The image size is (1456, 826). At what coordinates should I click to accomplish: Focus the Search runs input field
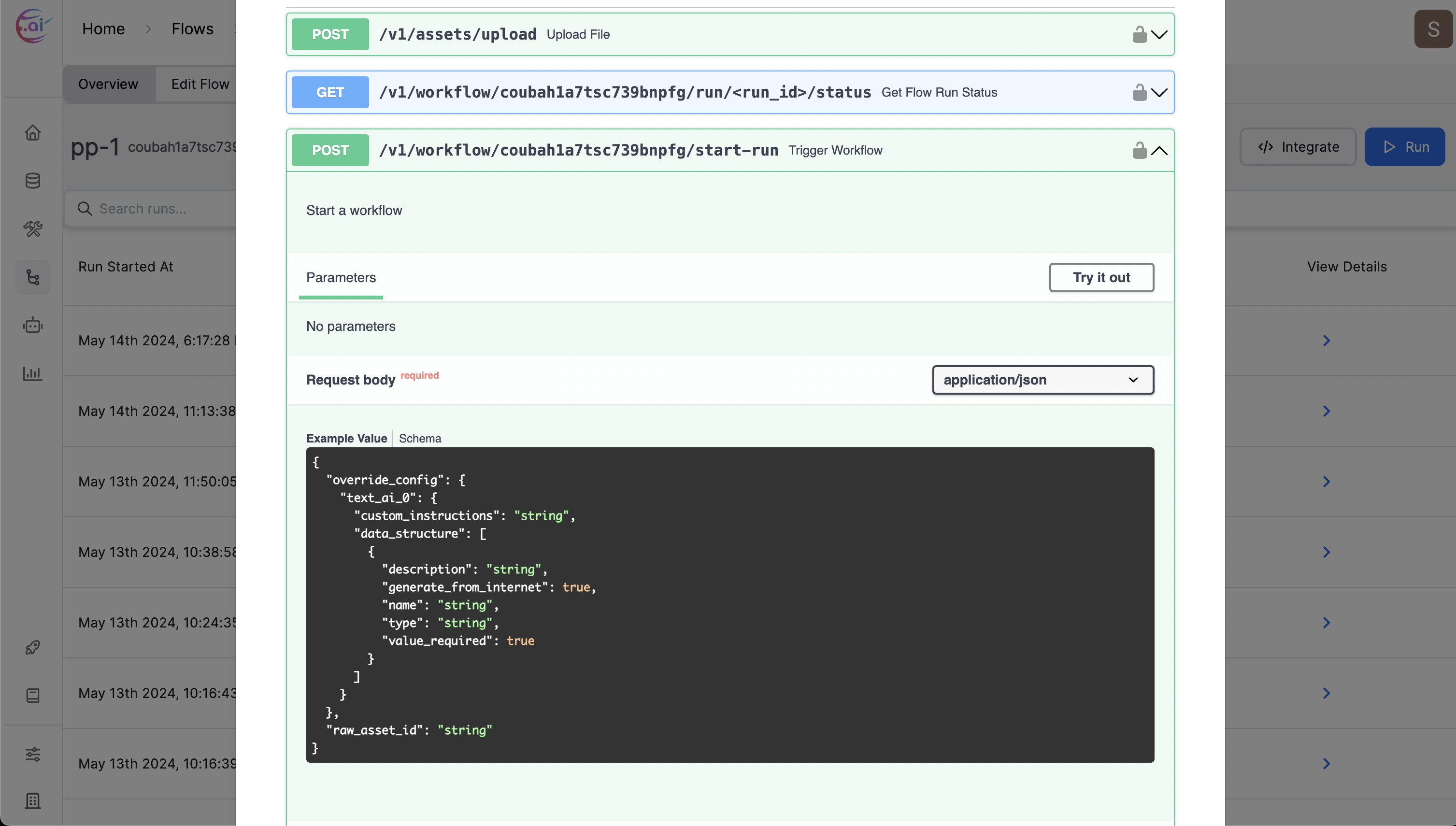point(150,209)
